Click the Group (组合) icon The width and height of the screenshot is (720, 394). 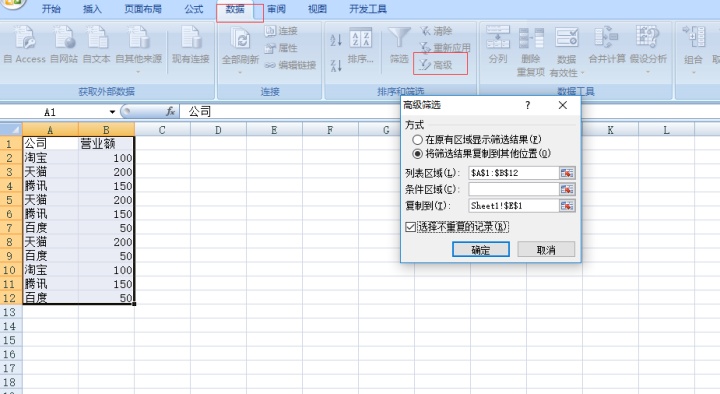pyautogui.click(x=693, y=50)
